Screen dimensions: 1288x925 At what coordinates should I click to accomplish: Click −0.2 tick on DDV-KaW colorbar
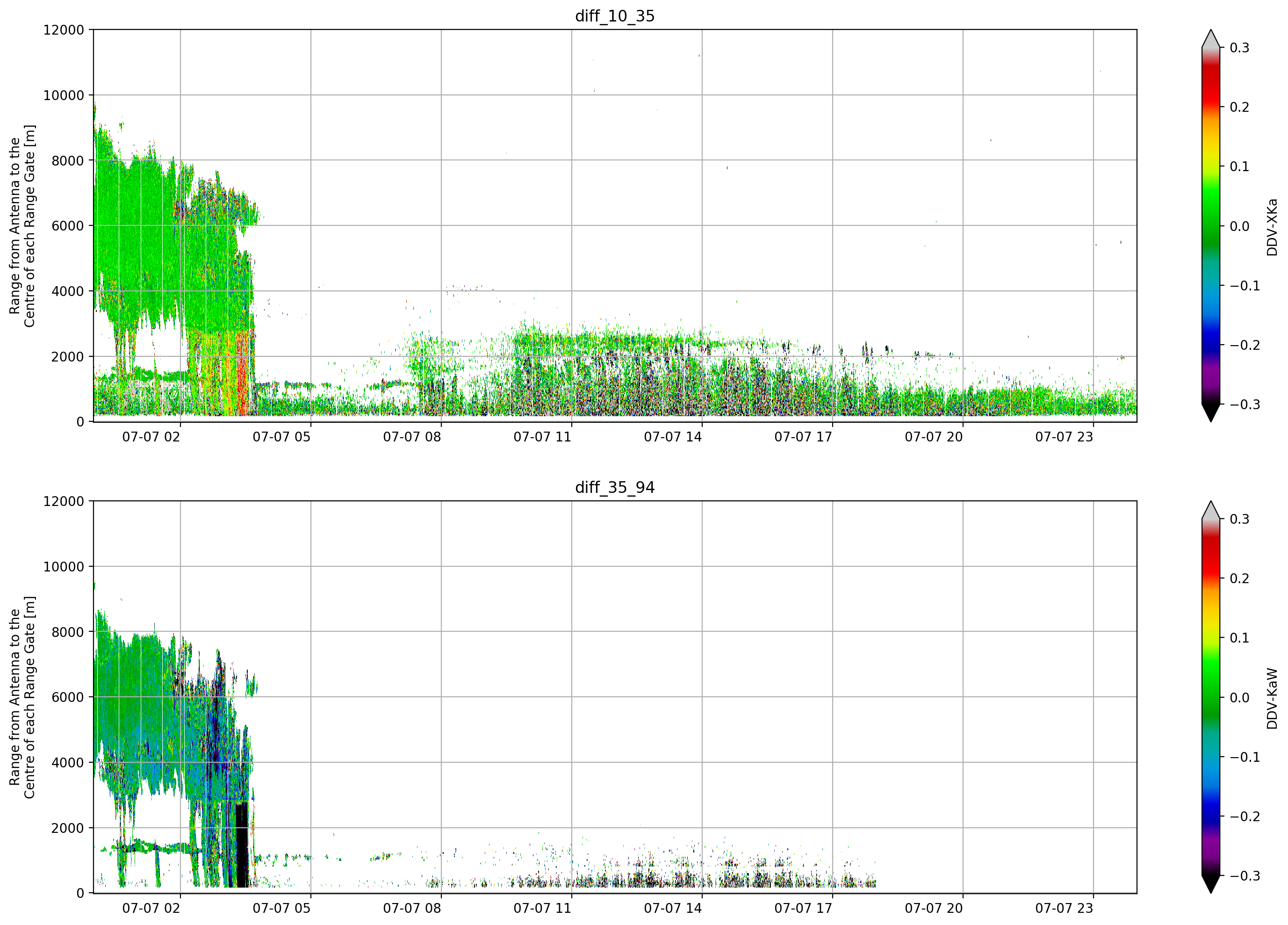[x=1245, y=816]
